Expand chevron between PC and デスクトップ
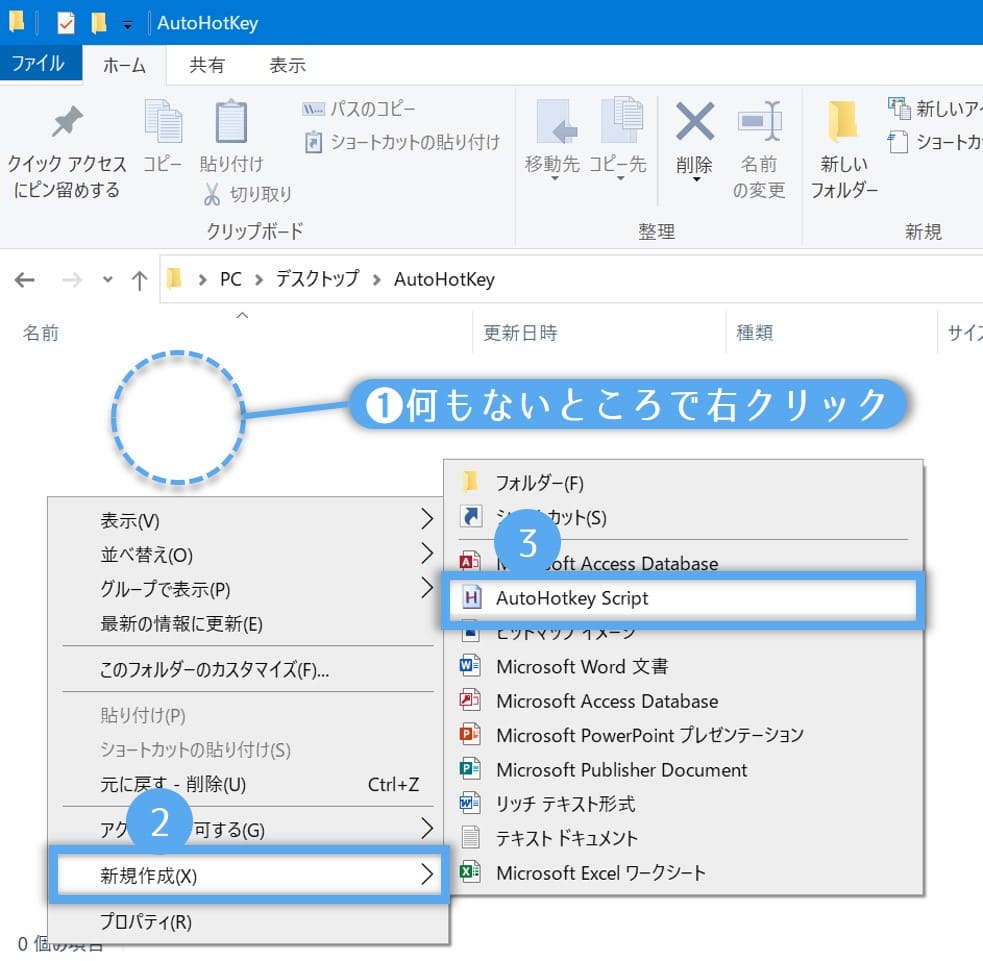 [259, 280]
